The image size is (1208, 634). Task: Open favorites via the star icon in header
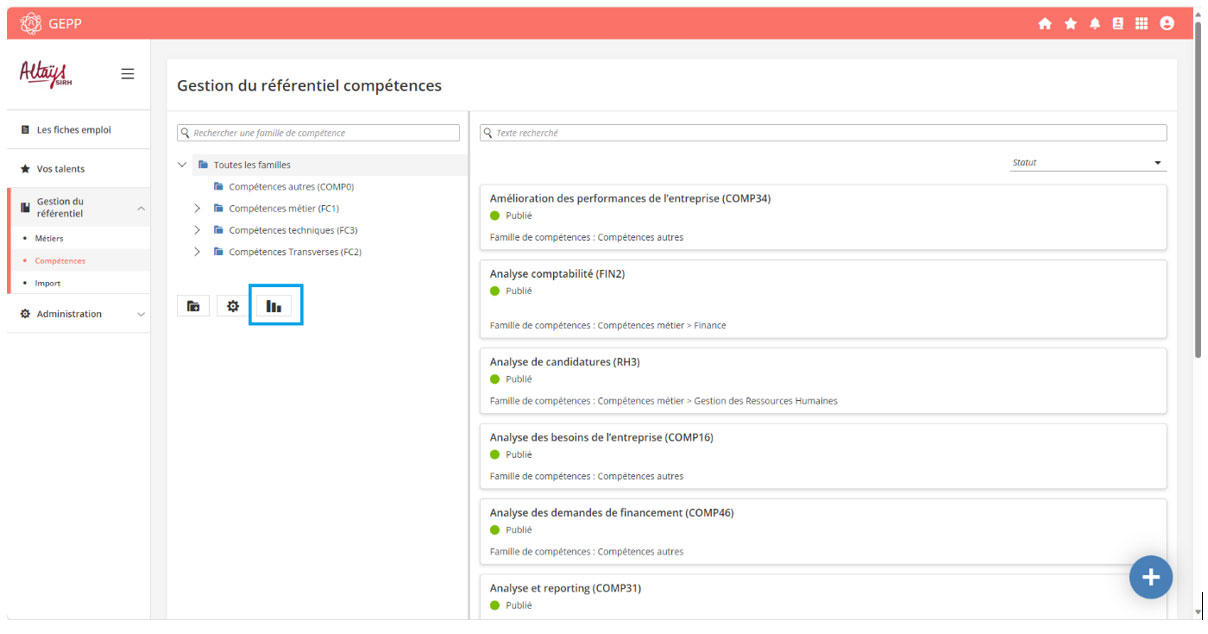[x=1070, y=24]
